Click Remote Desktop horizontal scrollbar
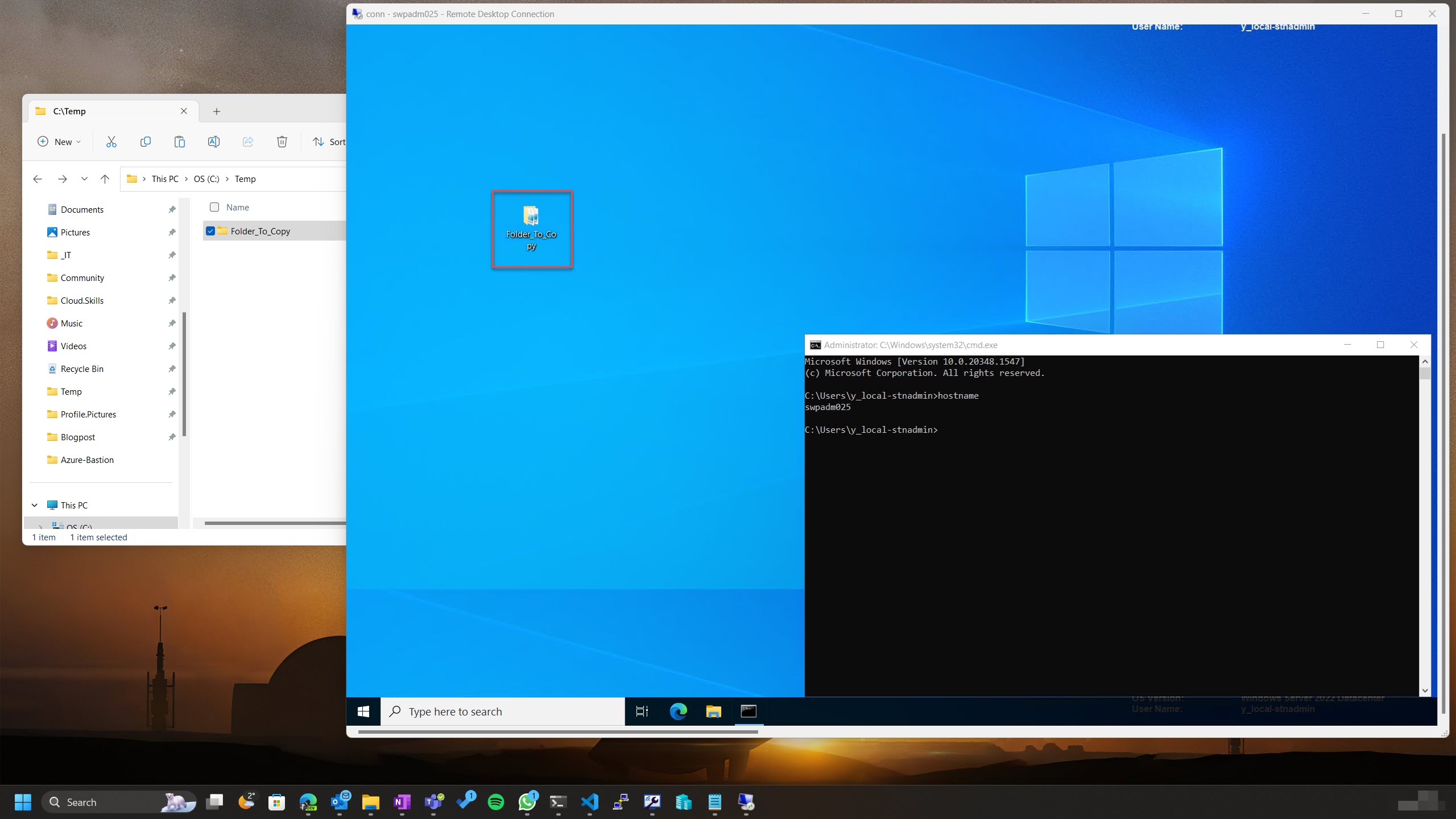 [558, 731]
